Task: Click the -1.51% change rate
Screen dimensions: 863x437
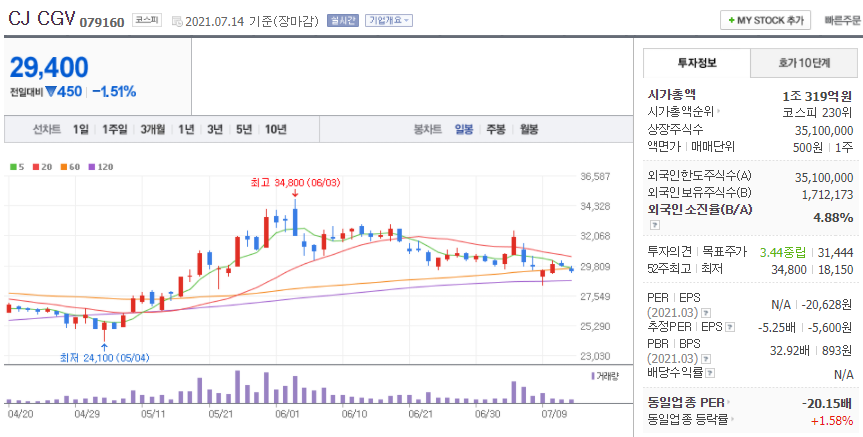Action: click(114, 91)
